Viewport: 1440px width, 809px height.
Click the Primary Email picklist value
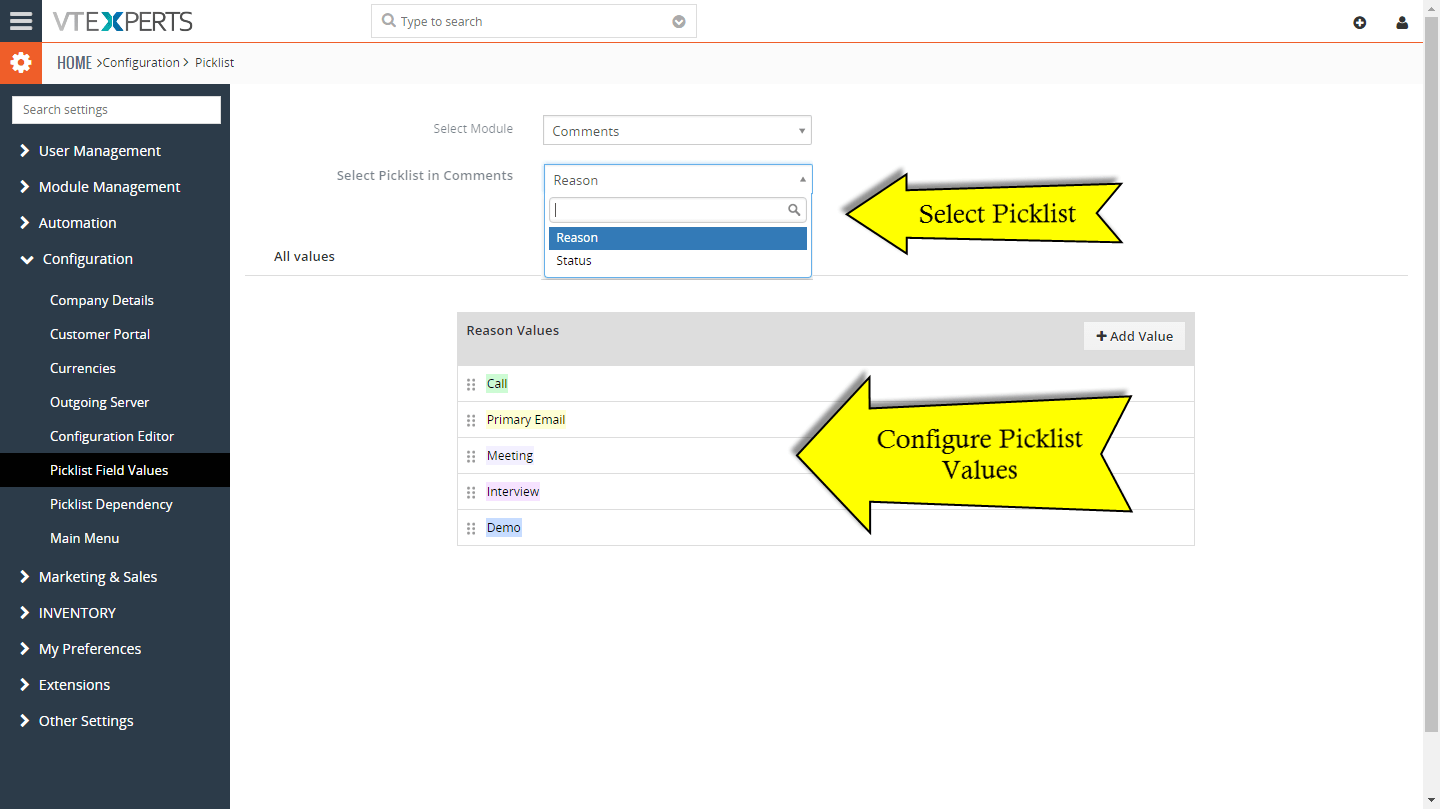click(x=525, y=419)
